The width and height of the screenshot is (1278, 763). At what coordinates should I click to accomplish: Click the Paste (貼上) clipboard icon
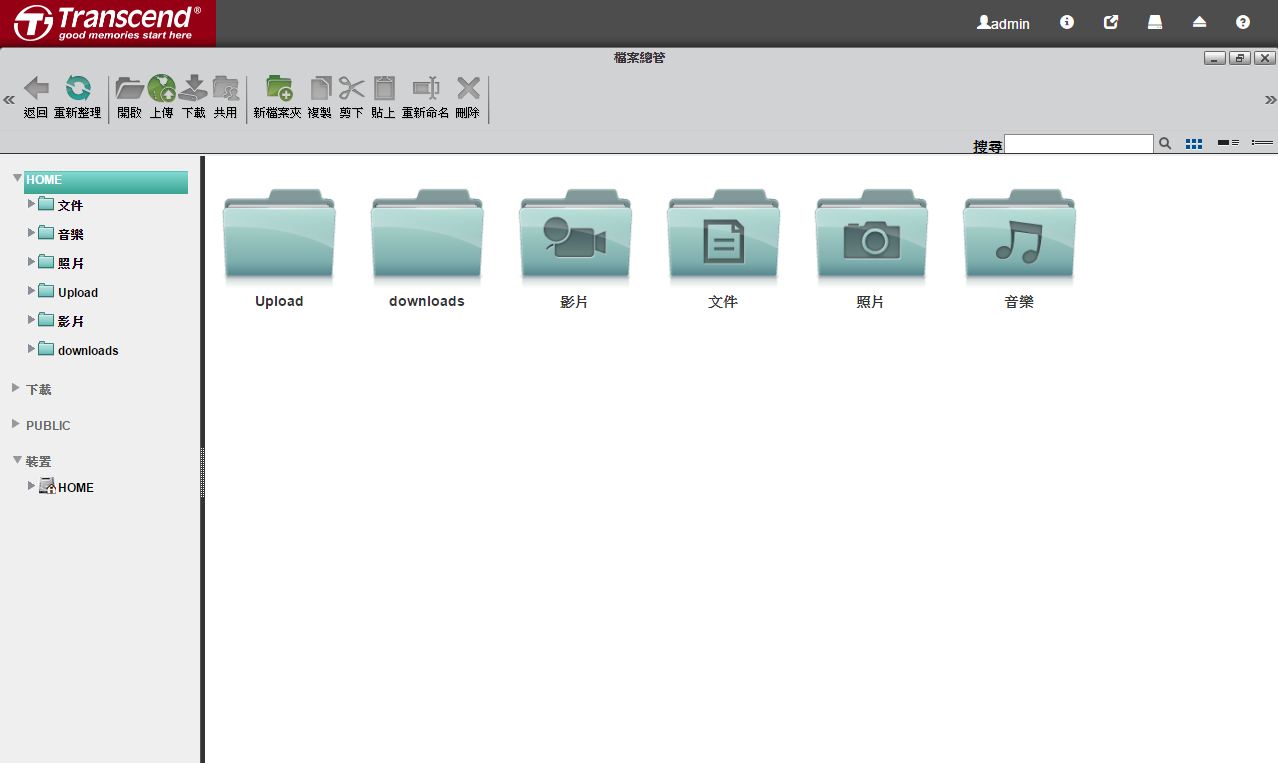[x=384, y=89]
